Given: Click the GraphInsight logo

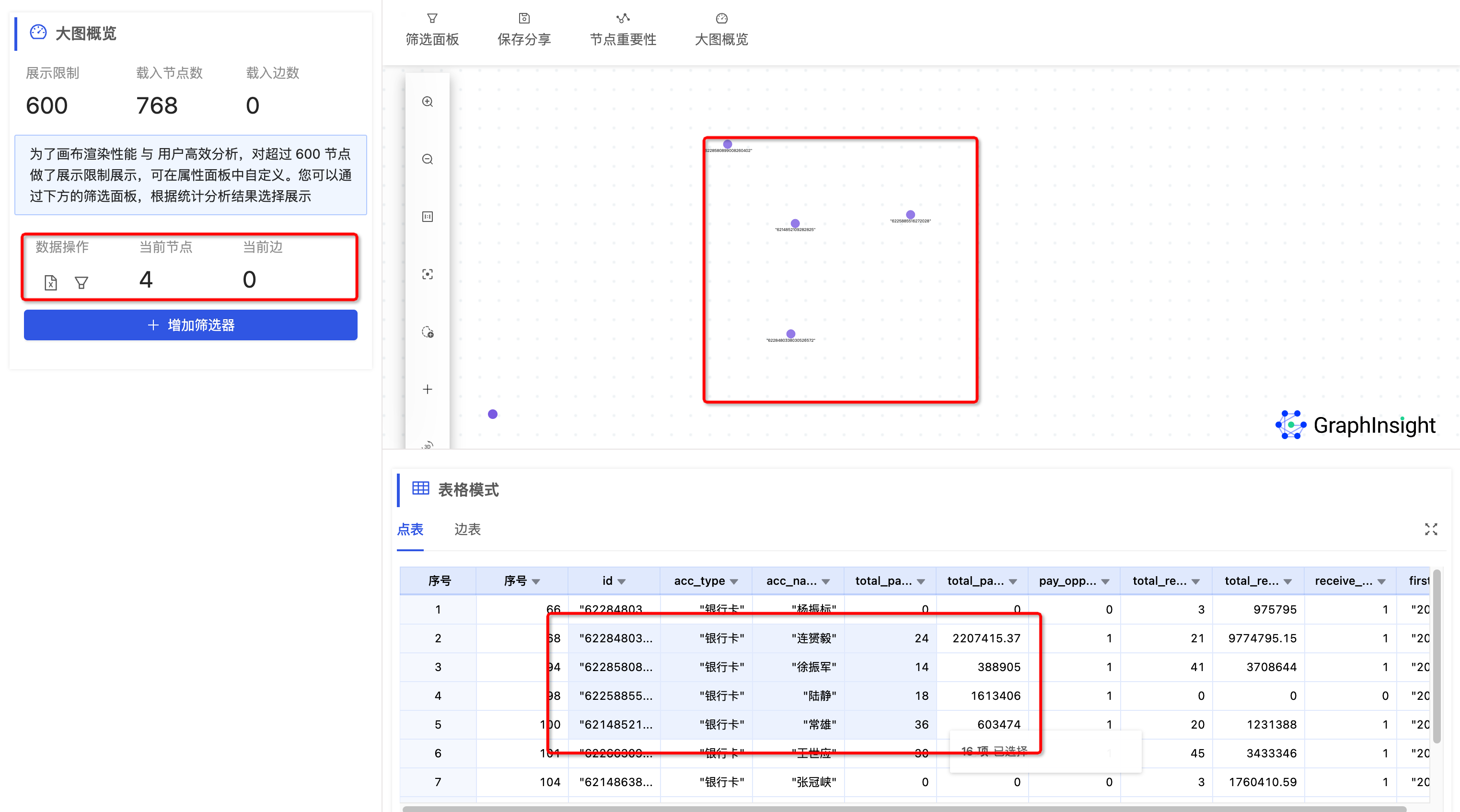Looking at the screenshot, I should point(1355,425).
